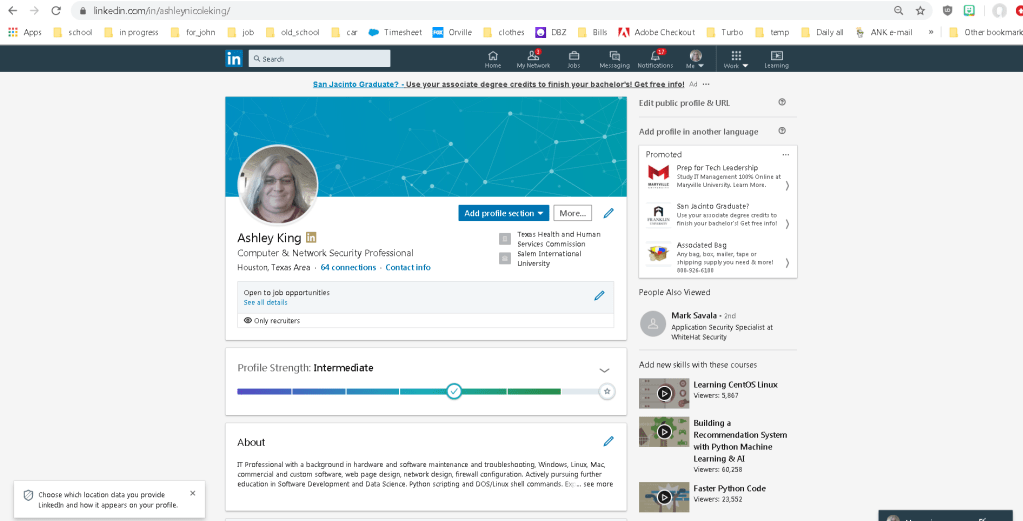
Task: Open the Me profile menu
Action: pyautogui.click(x=696, y=58)
